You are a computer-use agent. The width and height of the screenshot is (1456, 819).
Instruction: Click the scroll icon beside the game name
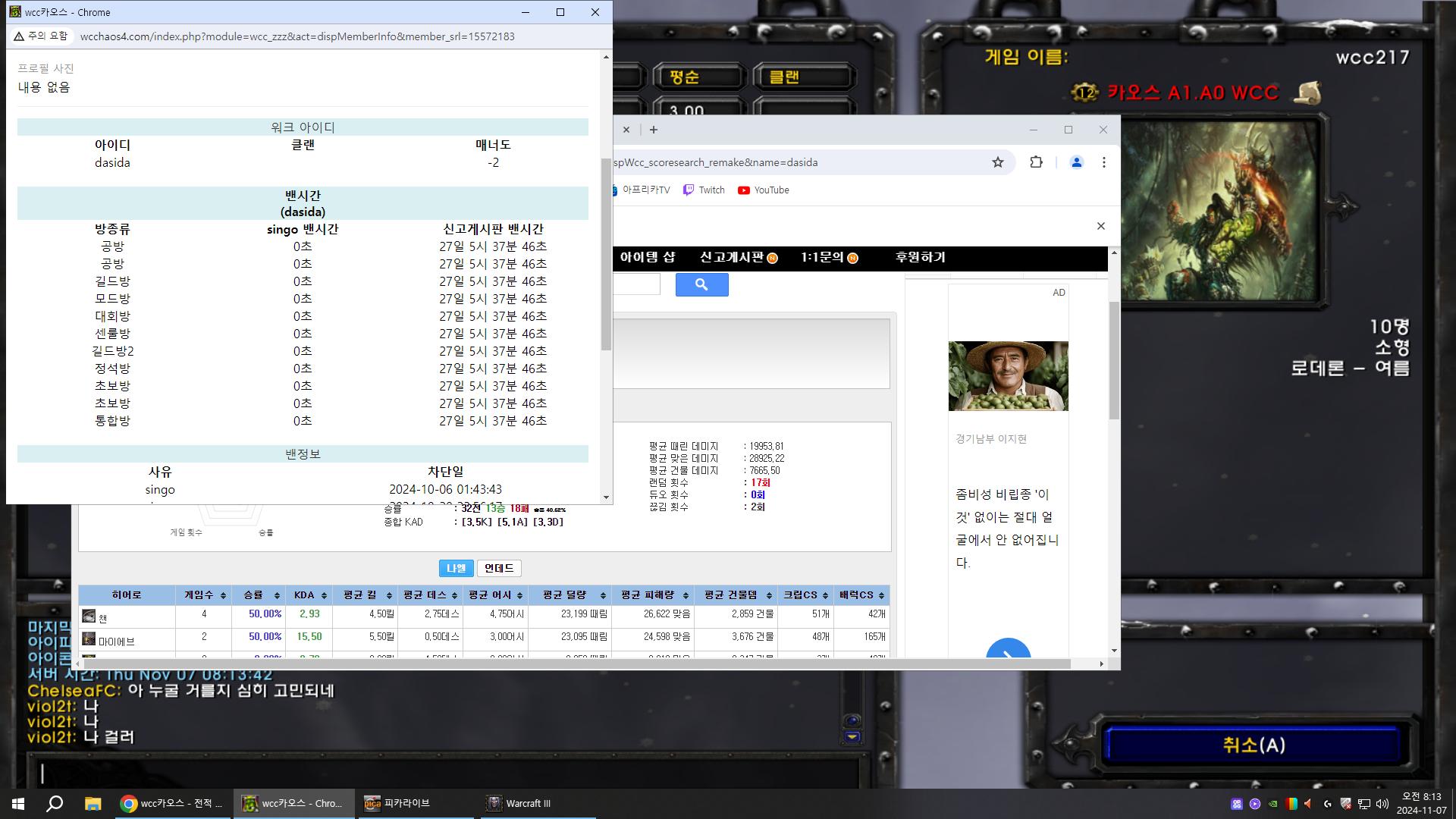coord(1306,93)
